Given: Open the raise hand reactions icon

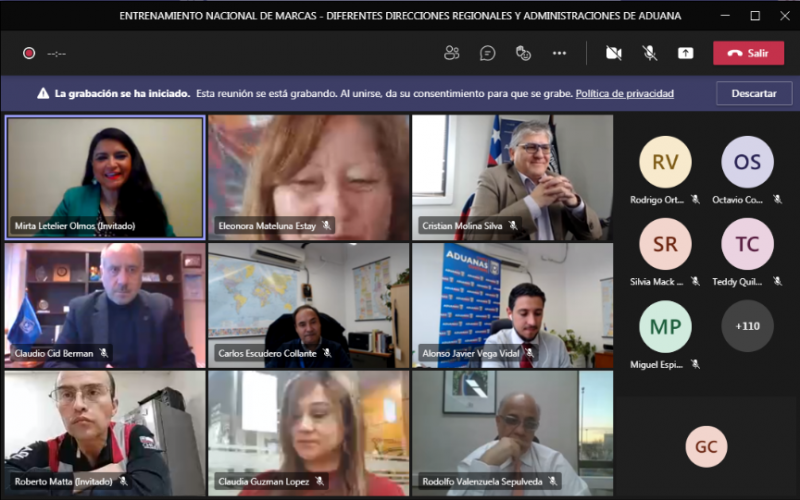Looking at the screenshot, I should coord(523,53).
